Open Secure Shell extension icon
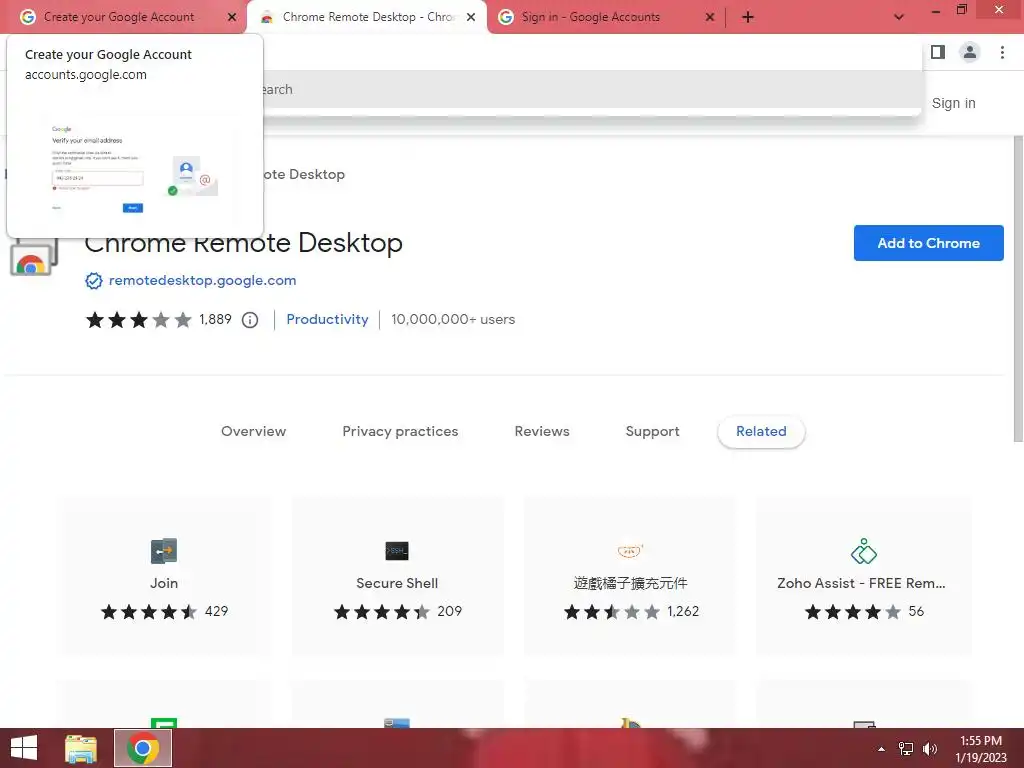Viewport: 1024px width, 768px height. [397, 551]
